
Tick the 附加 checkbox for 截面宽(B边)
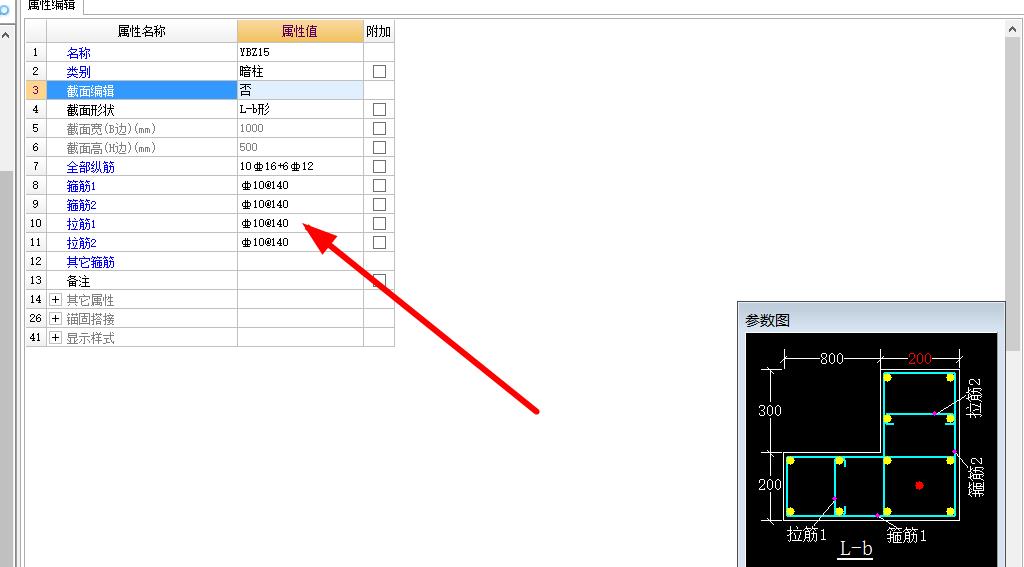pos(379,128)
